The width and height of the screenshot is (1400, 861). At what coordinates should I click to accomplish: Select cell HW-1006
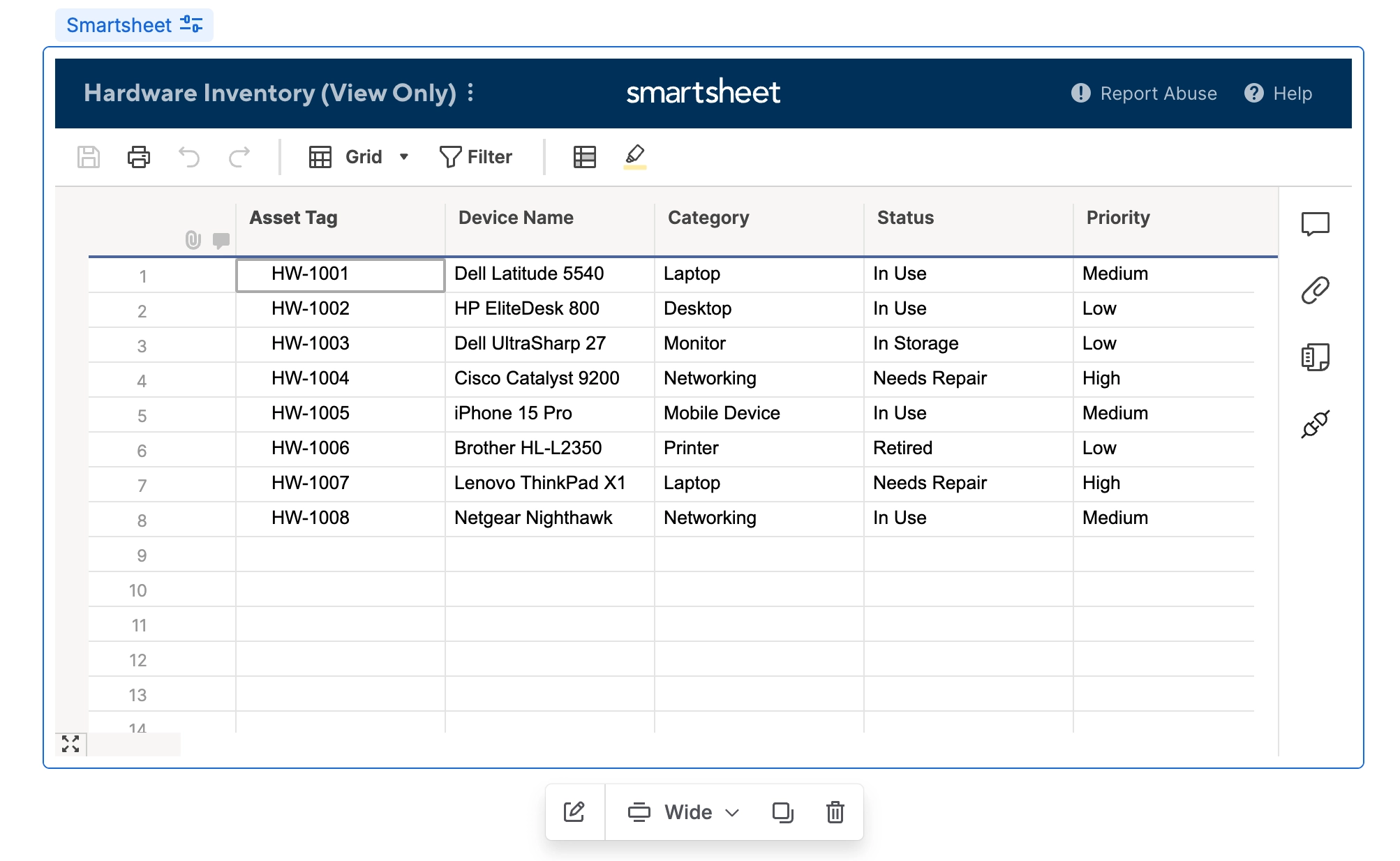(x=341, y=449)
